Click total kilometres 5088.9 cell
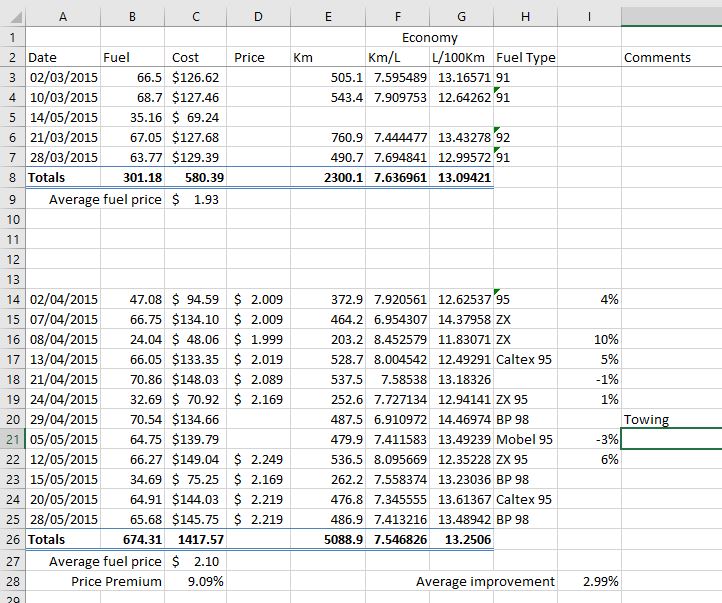This screenshot has width=722, height=603. (328, 539)
